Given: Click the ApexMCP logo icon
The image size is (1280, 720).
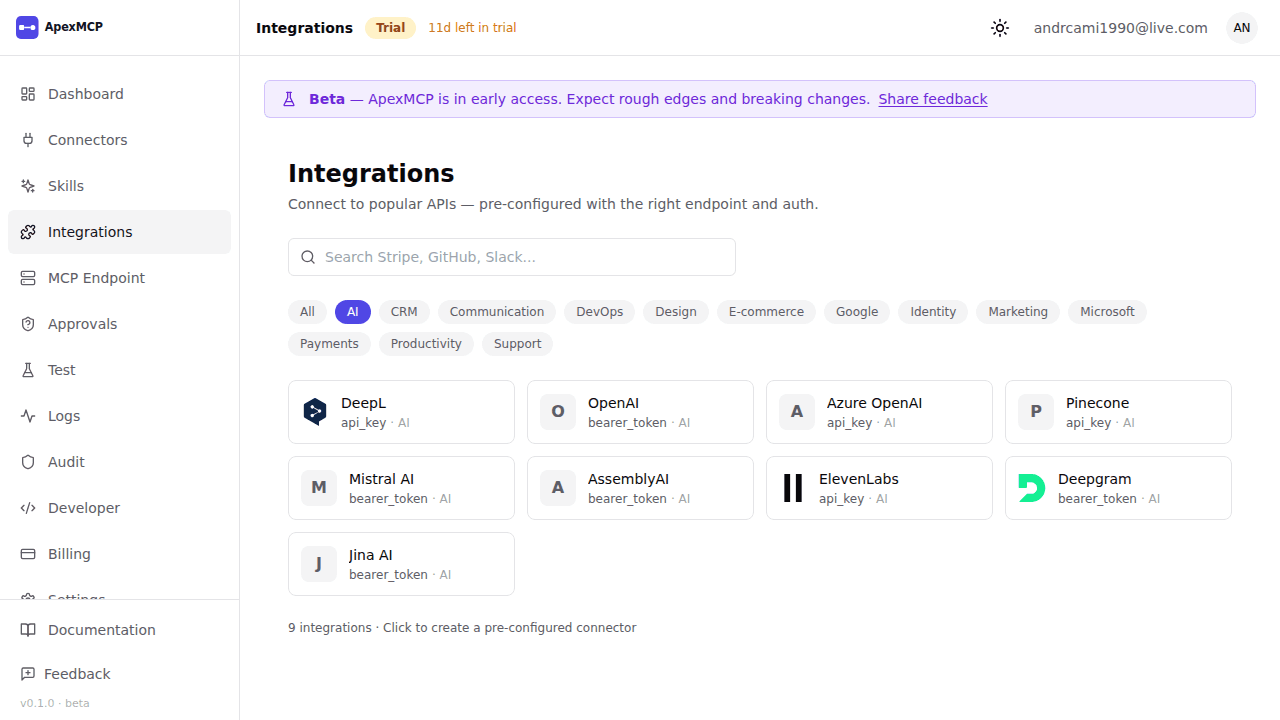Looking at the screenshot, I should coord(27,27).
